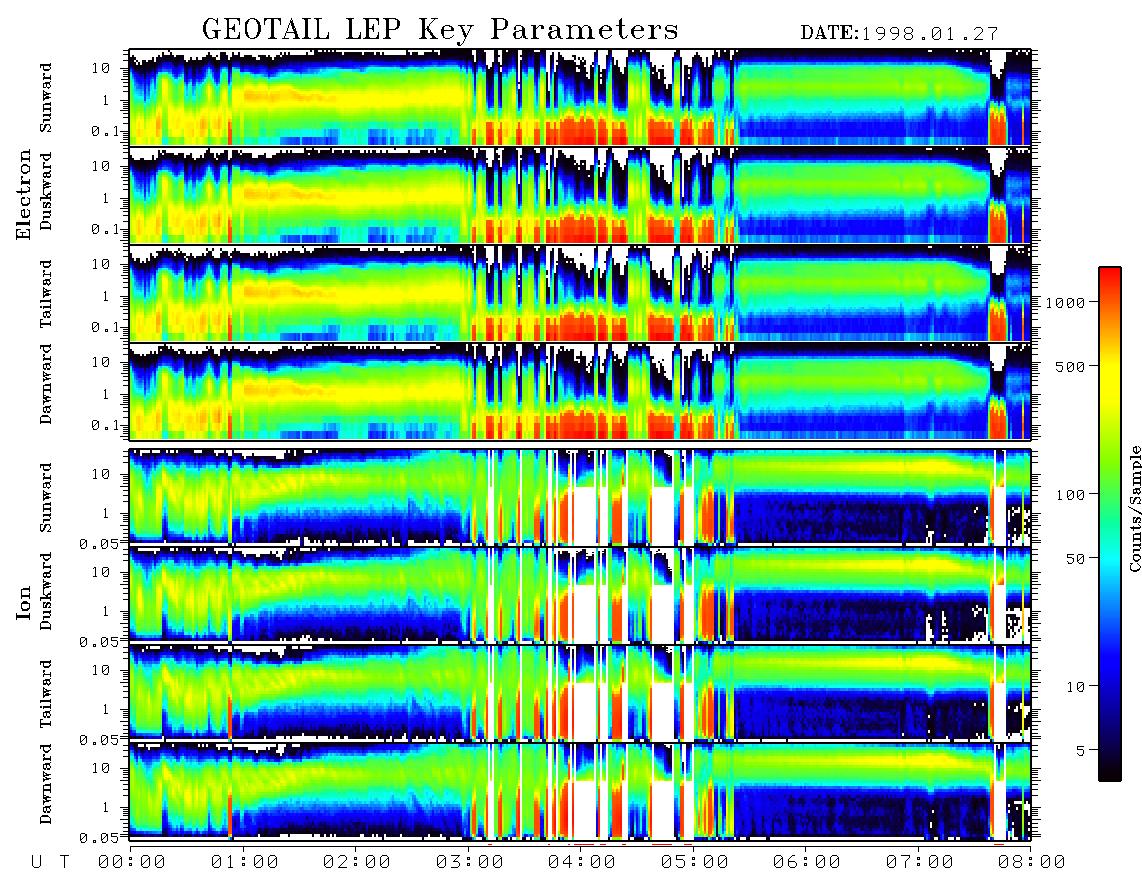Click the 0.05 tick of Ion Sunward panel
Screen dimensions: 1142x880
coord(99,543)
